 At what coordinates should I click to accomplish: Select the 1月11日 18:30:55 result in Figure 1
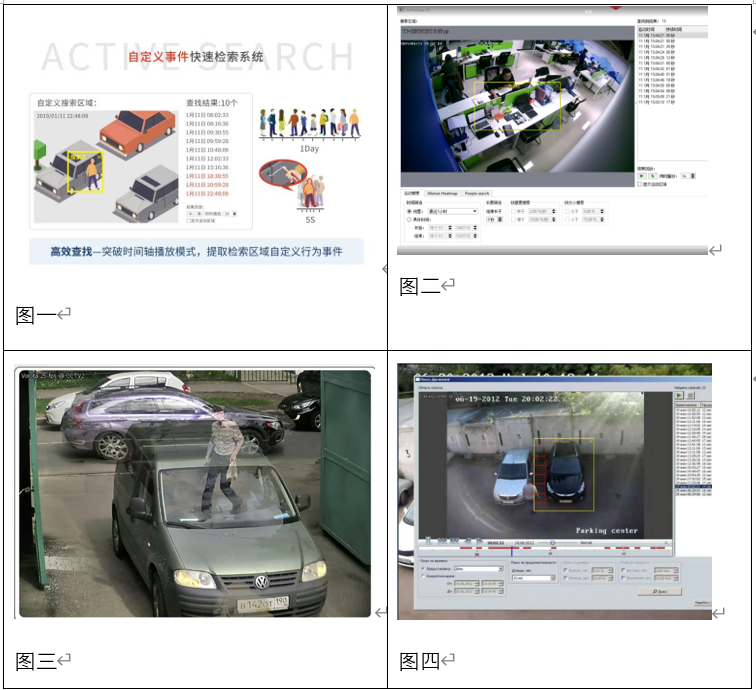coord(207,176)
